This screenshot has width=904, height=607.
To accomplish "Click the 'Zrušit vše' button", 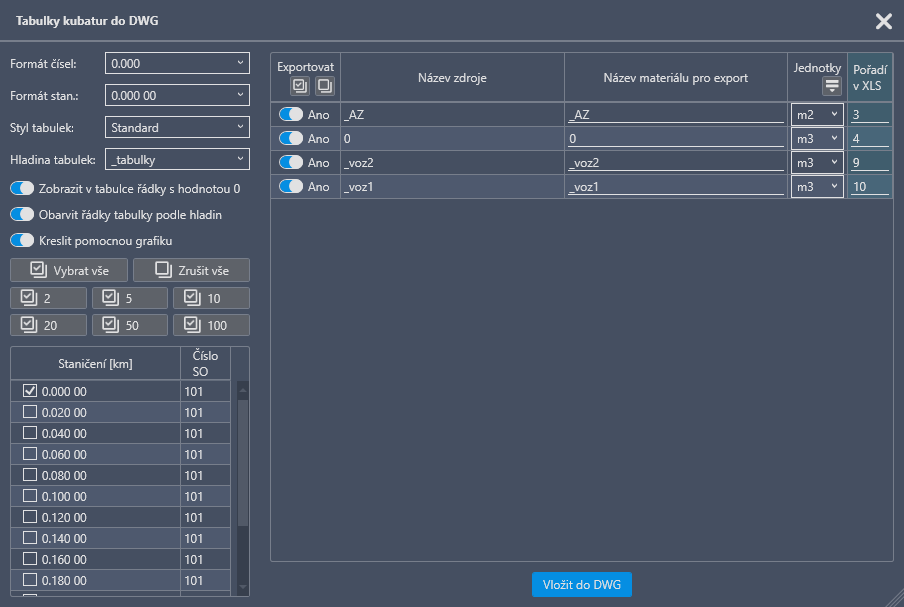I will tap(191, 270).
